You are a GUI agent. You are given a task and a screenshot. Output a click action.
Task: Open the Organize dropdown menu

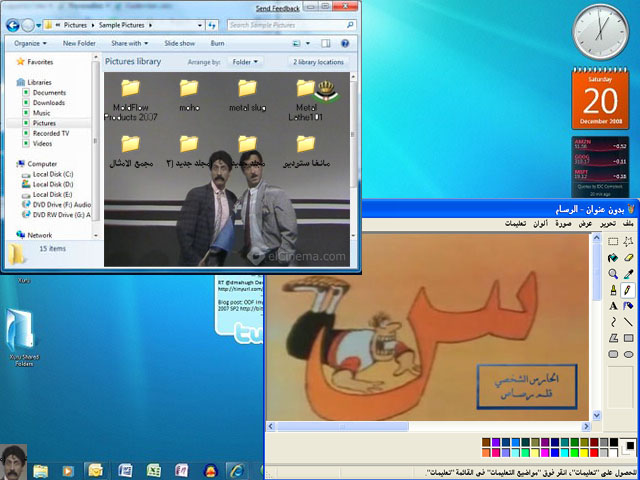pos(30,43)
